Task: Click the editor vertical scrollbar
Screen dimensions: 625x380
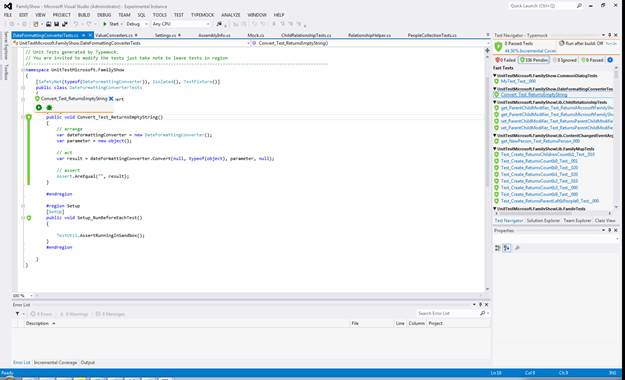Action: [487, 171]
